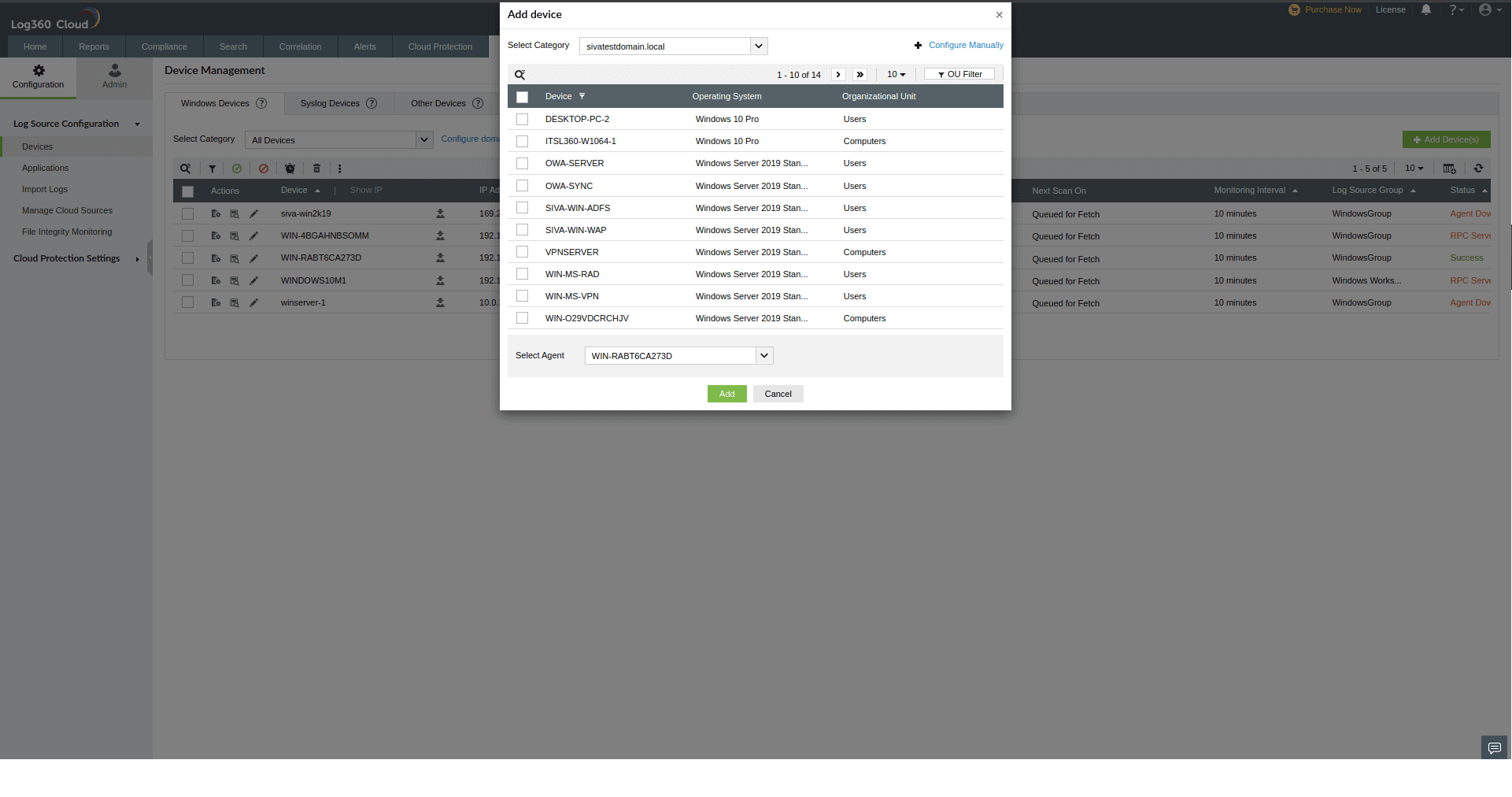Click the Configure Manually link

(966, 45)
